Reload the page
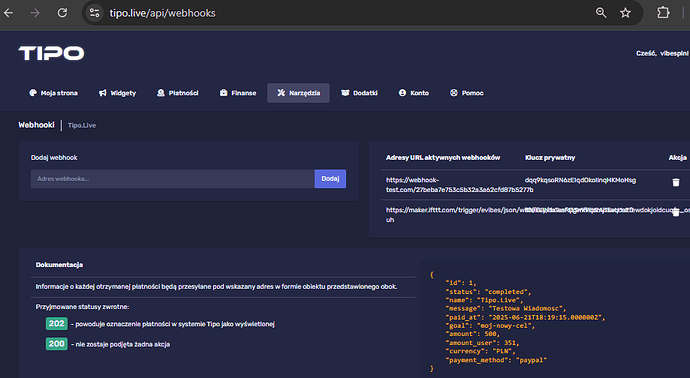 pyautogui.click(x=62, y=13)
